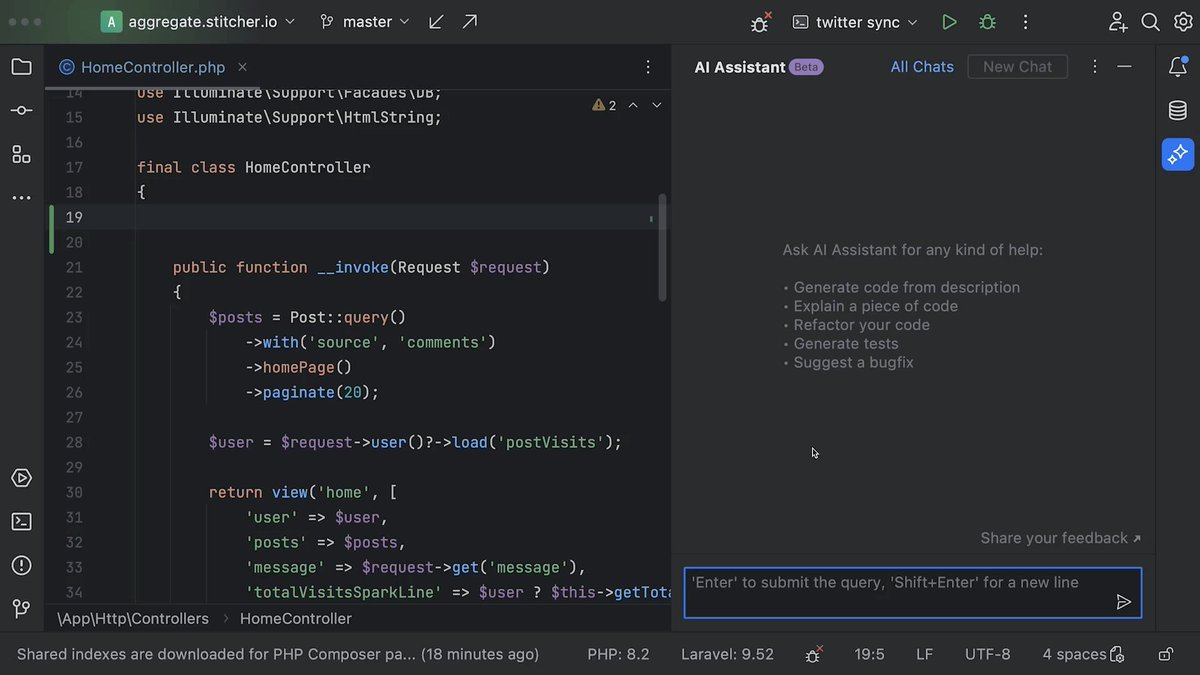Screen dimensions: 1200x675
Task: Open the 4 spaces indentation dropdown
Action: [1076, 653]
